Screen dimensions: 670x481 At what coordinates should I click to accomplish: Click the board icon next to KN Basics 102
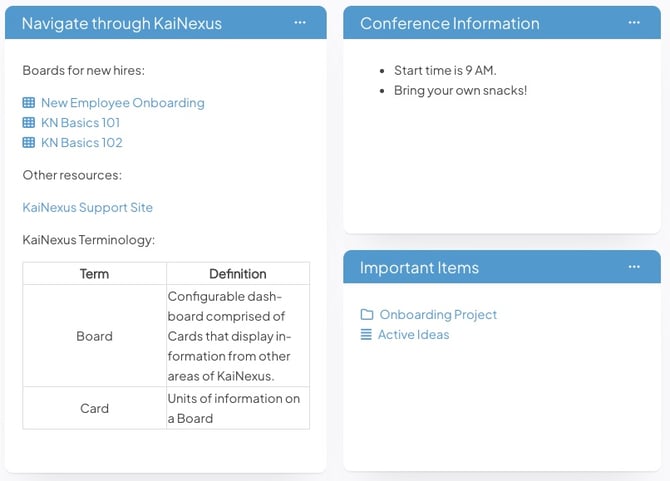click(x=28, y=143)
